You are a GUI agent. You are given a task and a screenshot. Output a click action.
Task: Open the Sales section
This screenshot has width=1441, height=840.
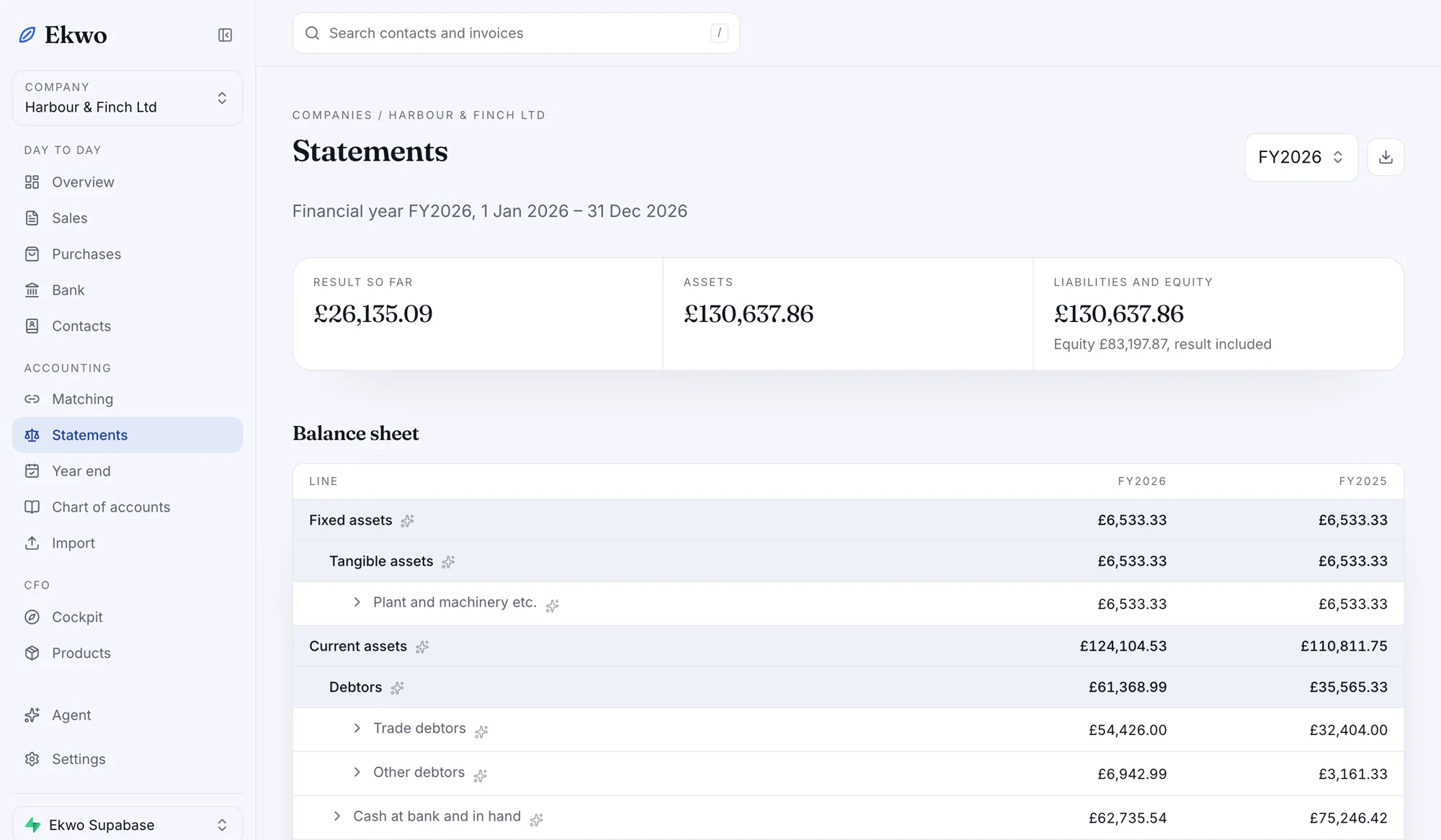(128, 218)
